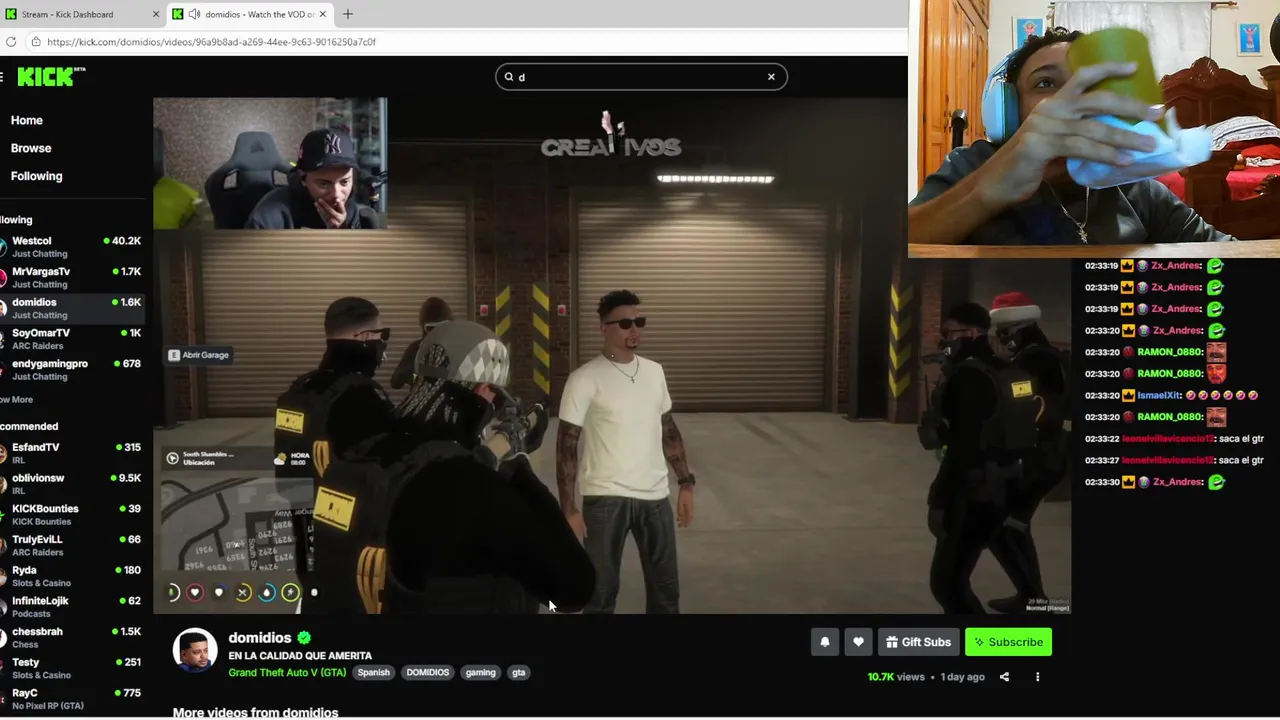The height and width of the screenshot is (720, 1280).
Task: Click IsmaelXit username in chat
Action: (x=1159, y=395)
